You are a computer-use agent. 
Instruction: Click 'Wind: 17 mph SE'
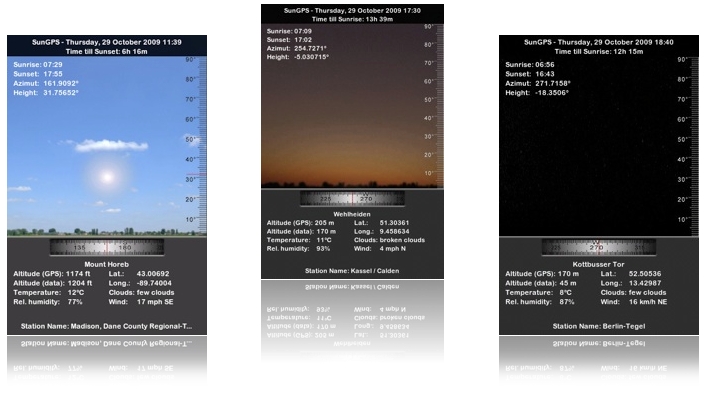[141, 302]
